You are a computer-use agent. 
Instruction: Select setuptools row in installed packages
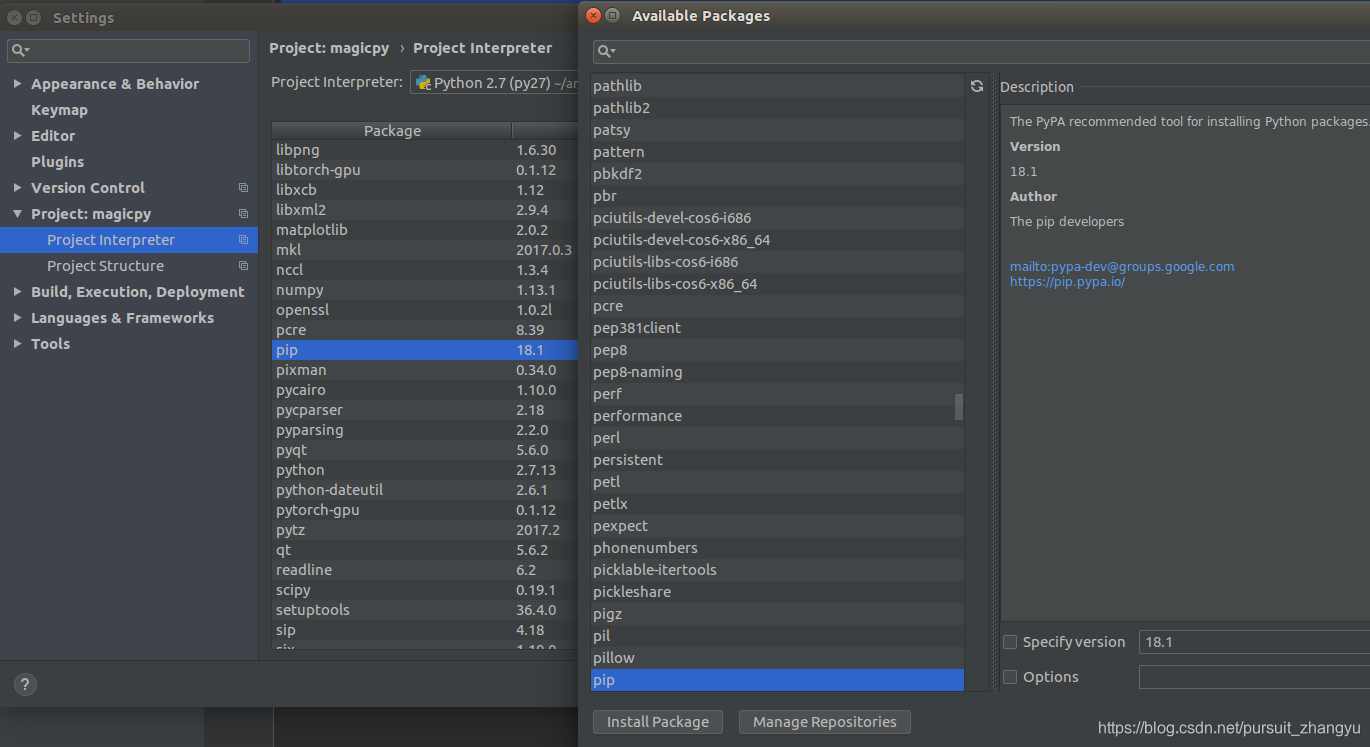(x=425, y=610)
